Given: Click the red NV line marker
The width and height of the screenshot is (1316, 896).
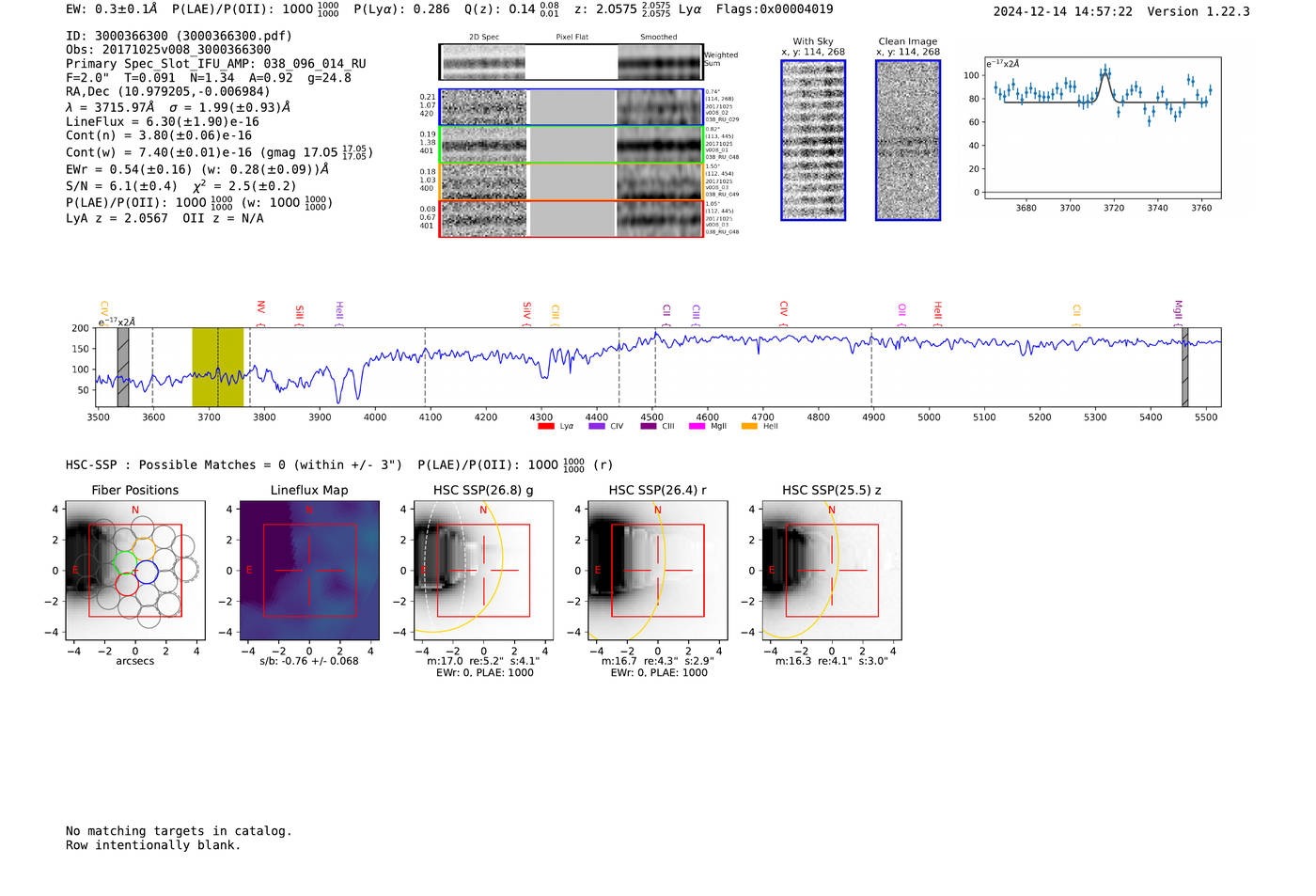Looking at the screenshot, I should click(x=260, y=313).
